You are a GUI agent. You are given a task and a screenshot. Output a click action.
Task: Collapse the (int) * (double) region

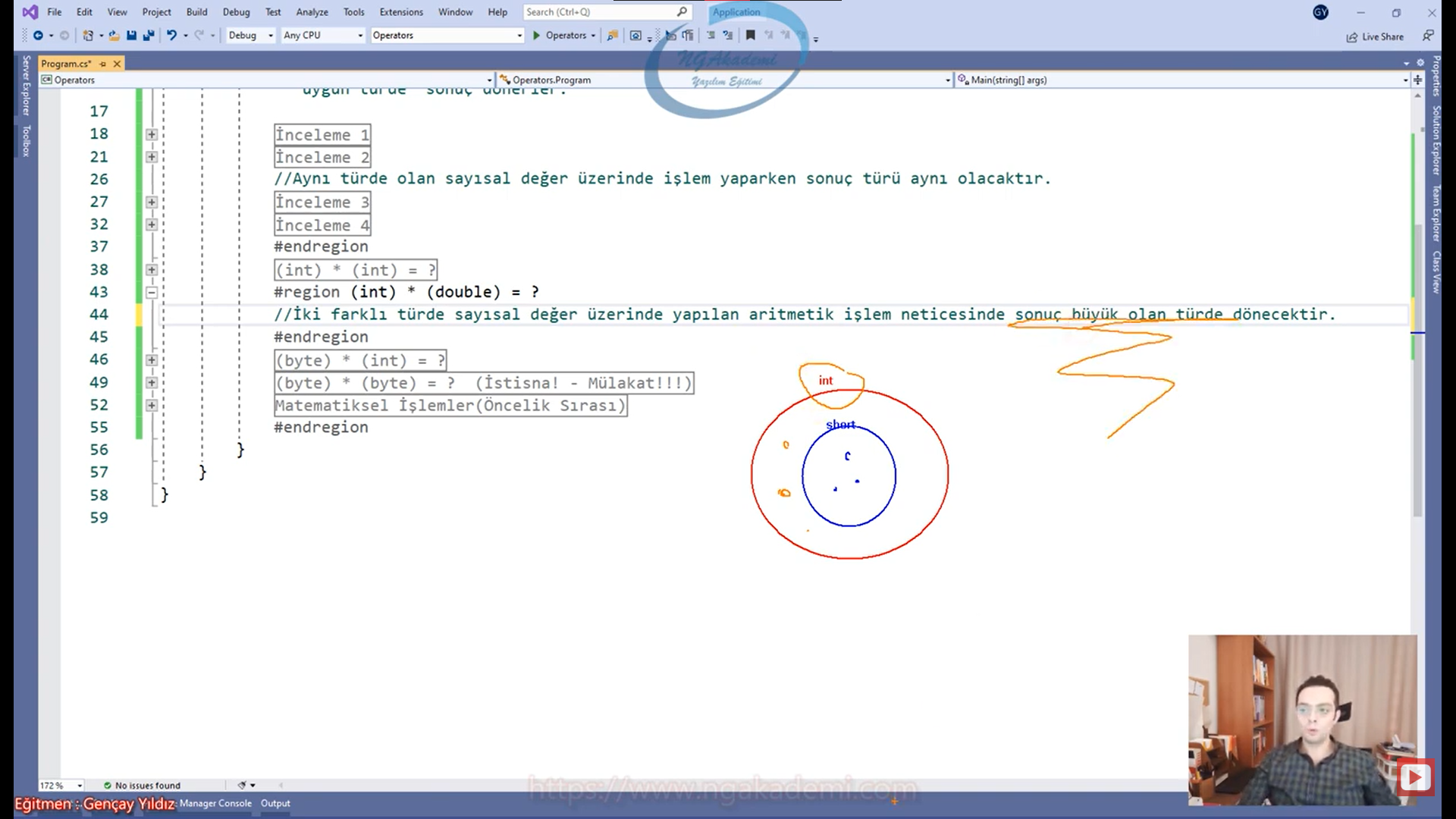pyautogui.click(x=152, y=293)
